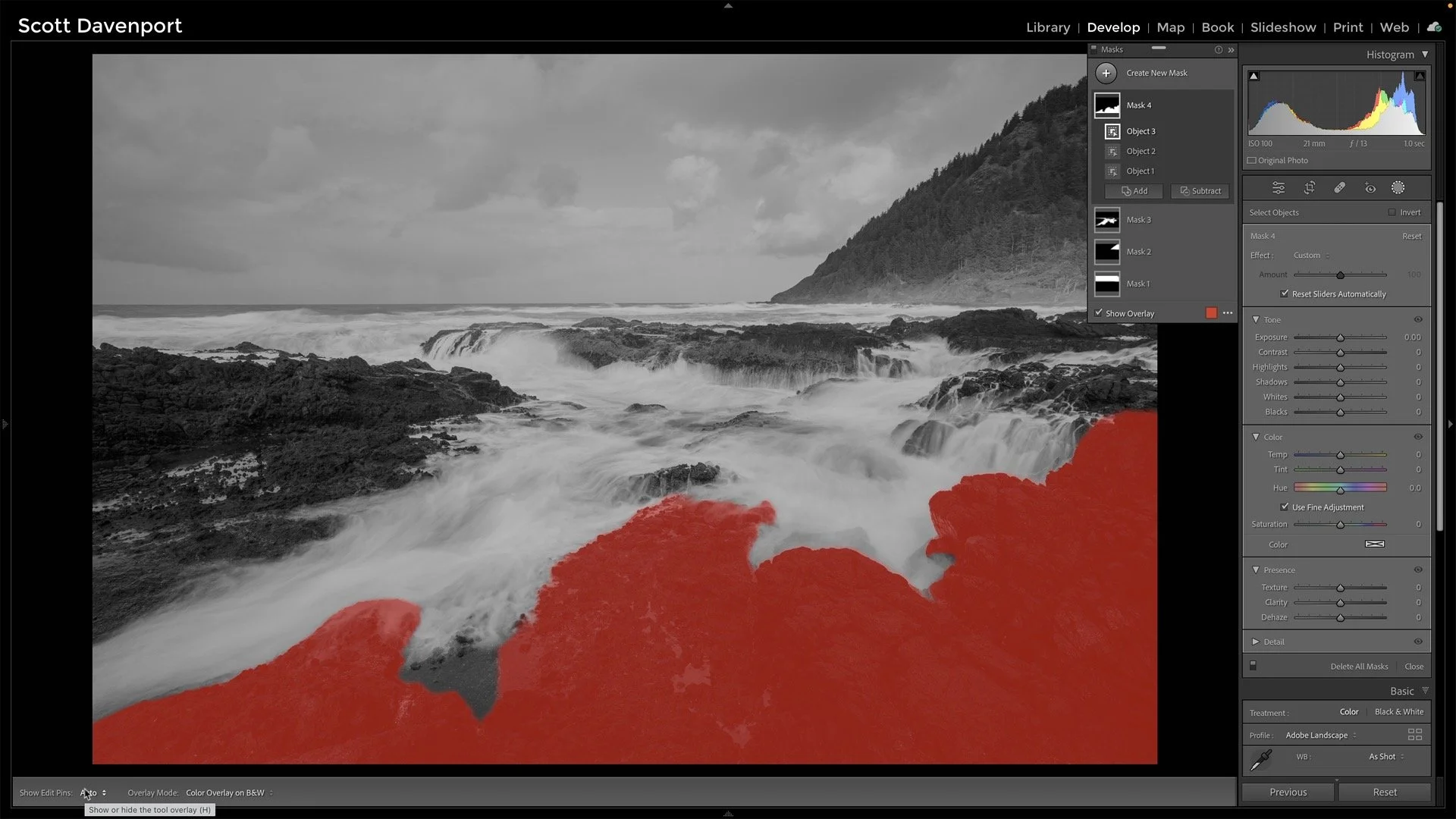The image size is (1456, 819).
Task: Enable the Invert checkbox
Action: point(1392,212)
